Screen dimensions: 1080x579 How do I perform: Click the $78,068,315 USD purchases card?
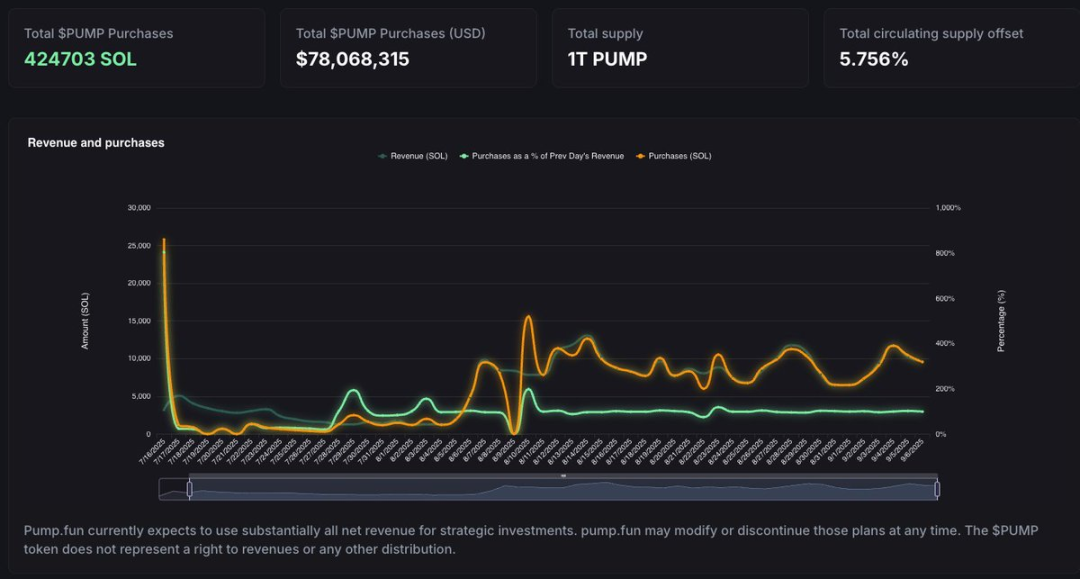tap(408, 48)
